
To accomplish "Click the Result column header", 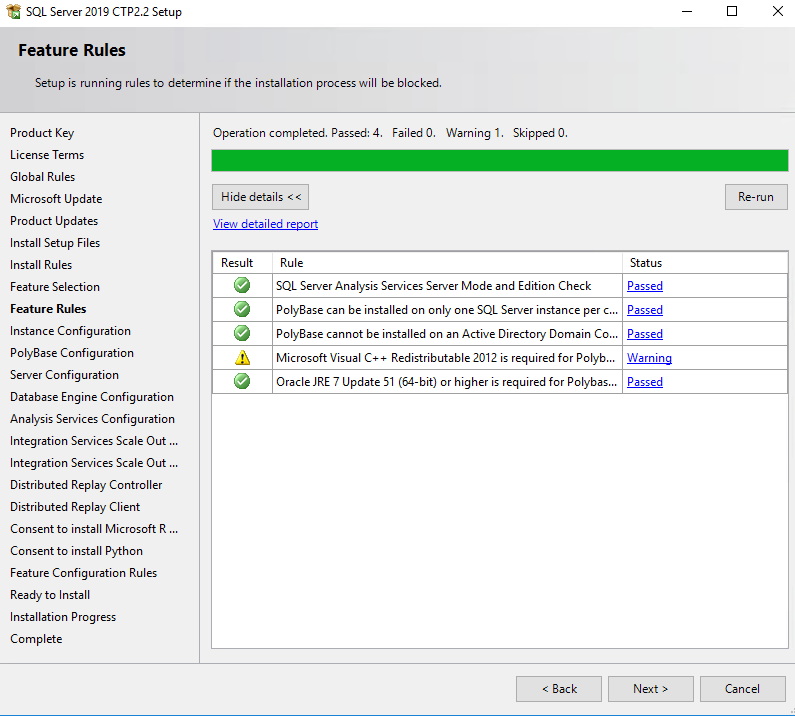I will [242, 263].
